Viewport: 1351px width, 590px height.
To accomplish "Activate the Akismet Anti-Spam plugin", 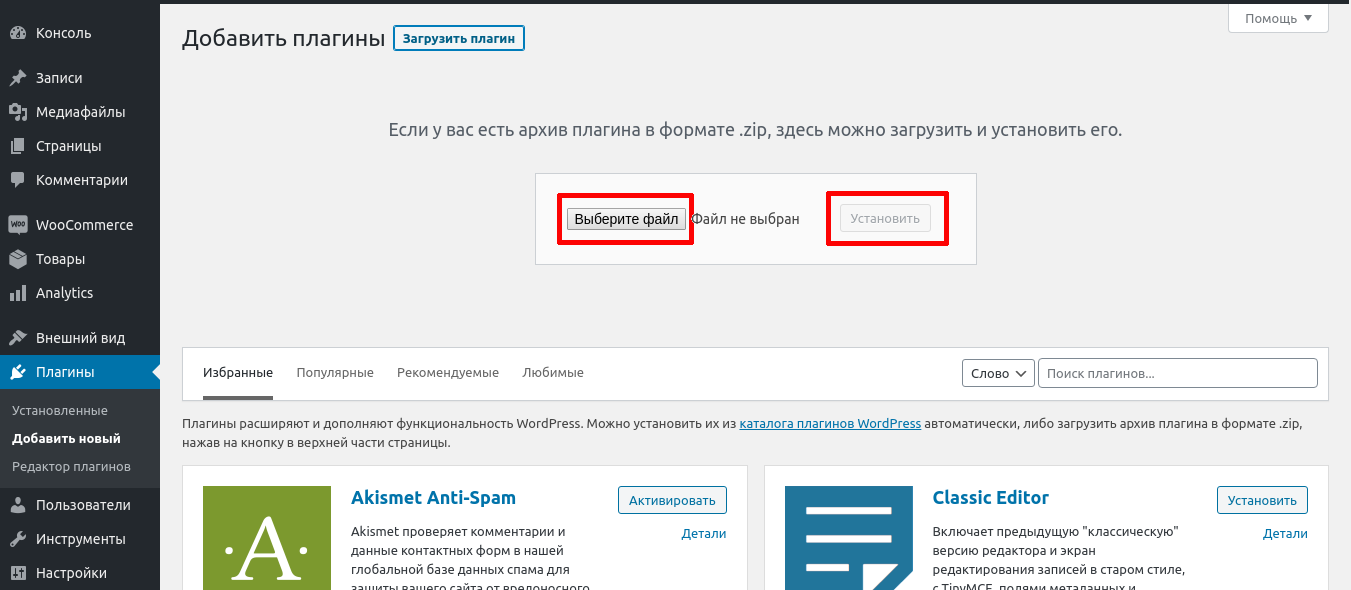I will point(672,500).
